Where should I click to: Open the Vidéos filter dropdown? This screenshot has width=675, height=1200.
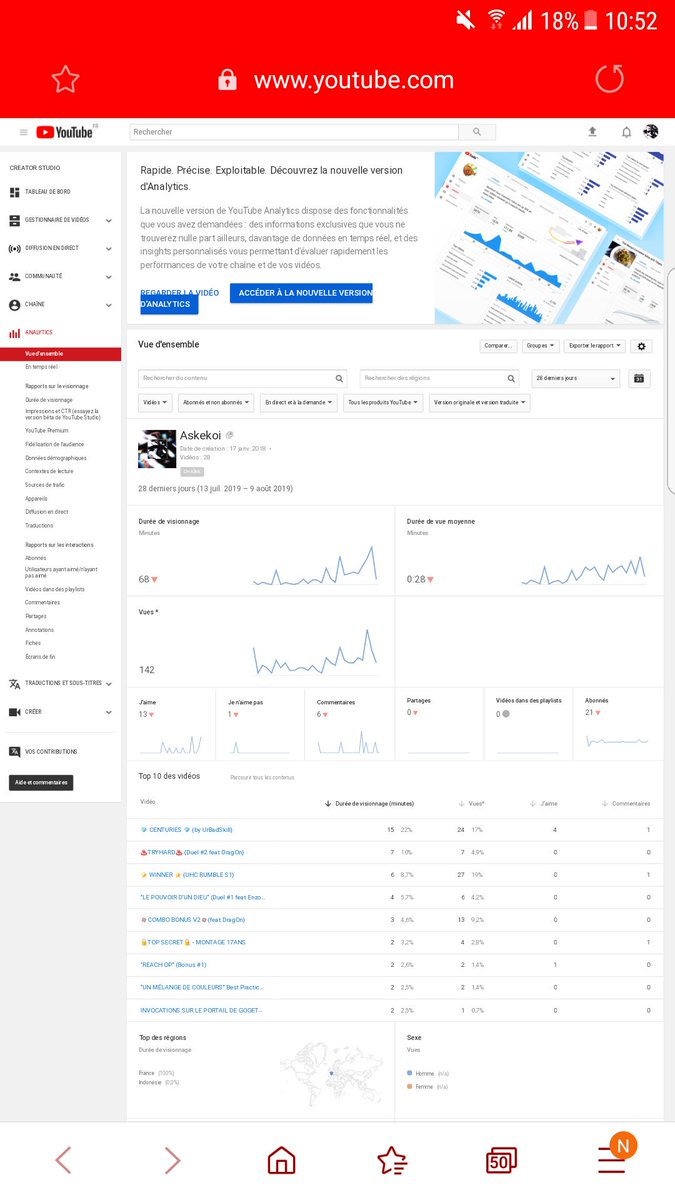(155, 403)
